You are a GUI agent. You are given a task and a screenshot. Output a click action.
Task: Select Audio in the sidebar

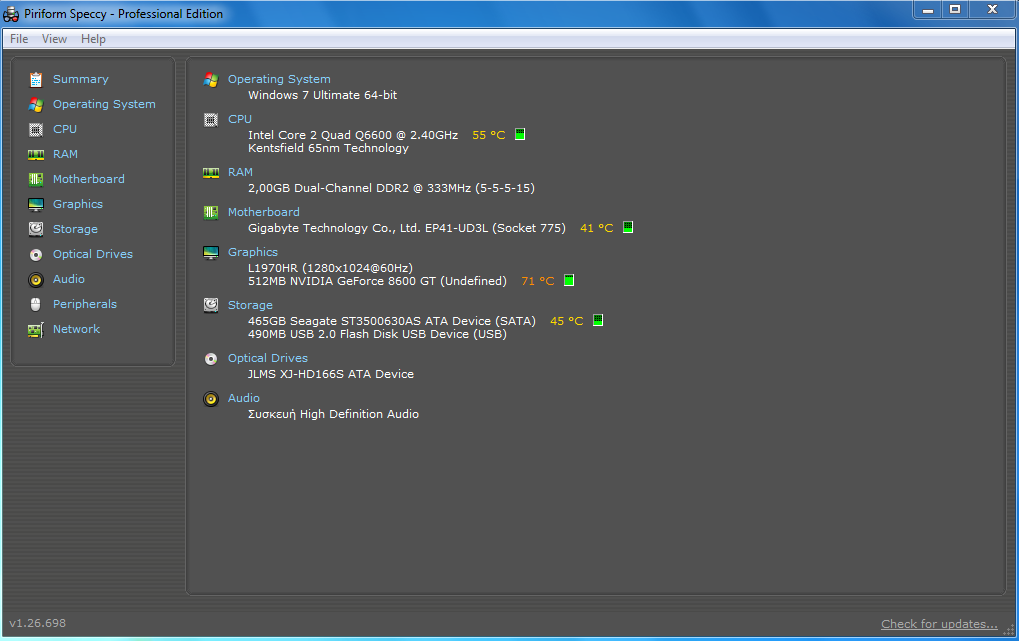[x=69, y=279]
